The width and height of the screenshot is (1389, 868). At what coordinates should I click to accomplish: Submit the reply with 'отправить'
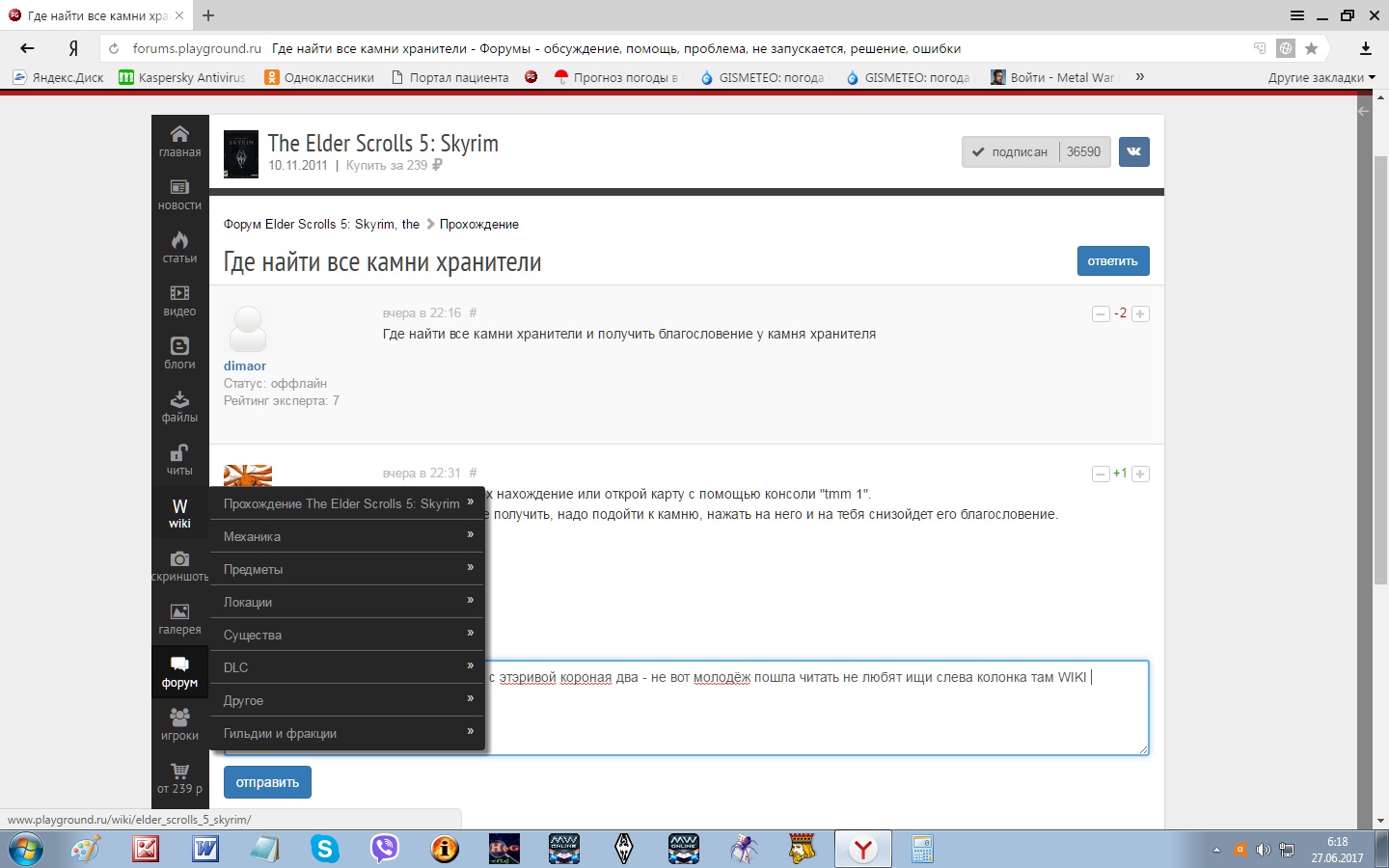267,782
